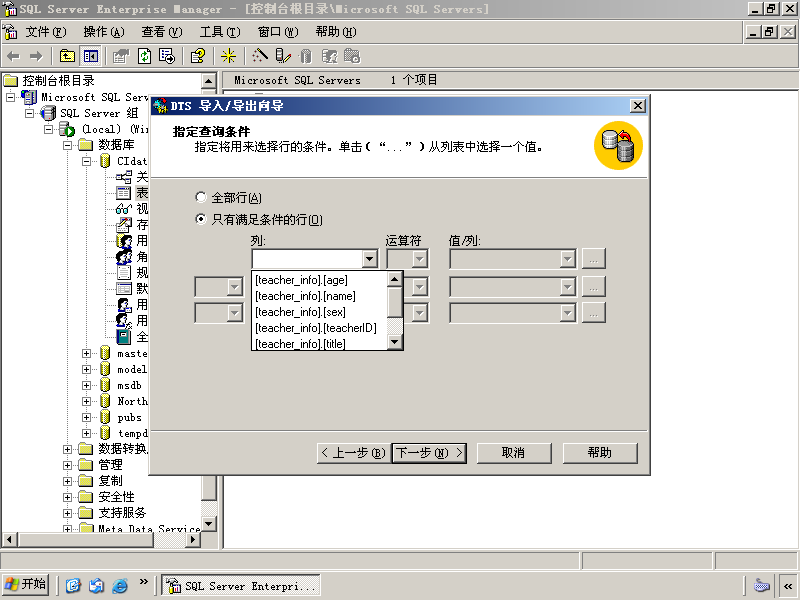Open the third row and/or dropdown
This screenshot has height=600, width=800.
(234, 312)
